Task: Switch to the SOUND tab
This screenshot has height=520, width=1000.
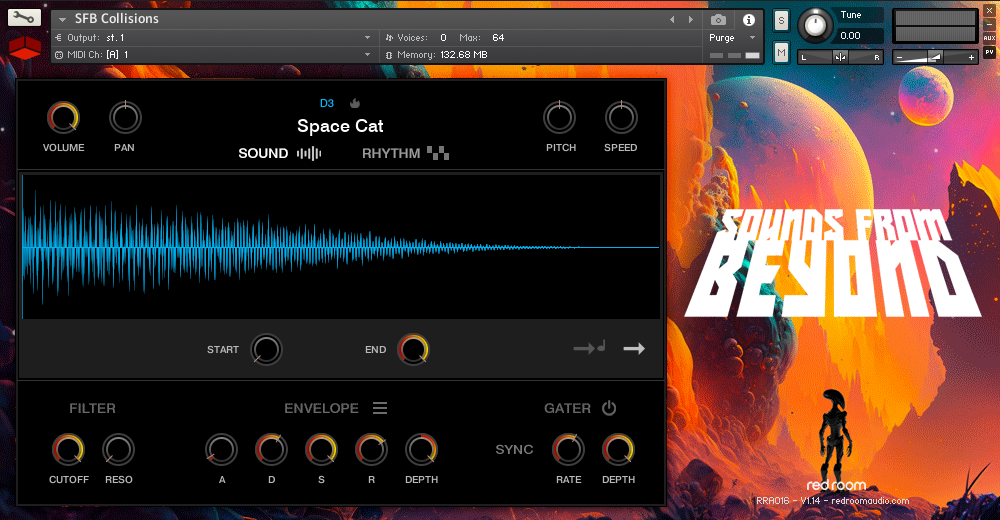Action: (x=263, y=153)
